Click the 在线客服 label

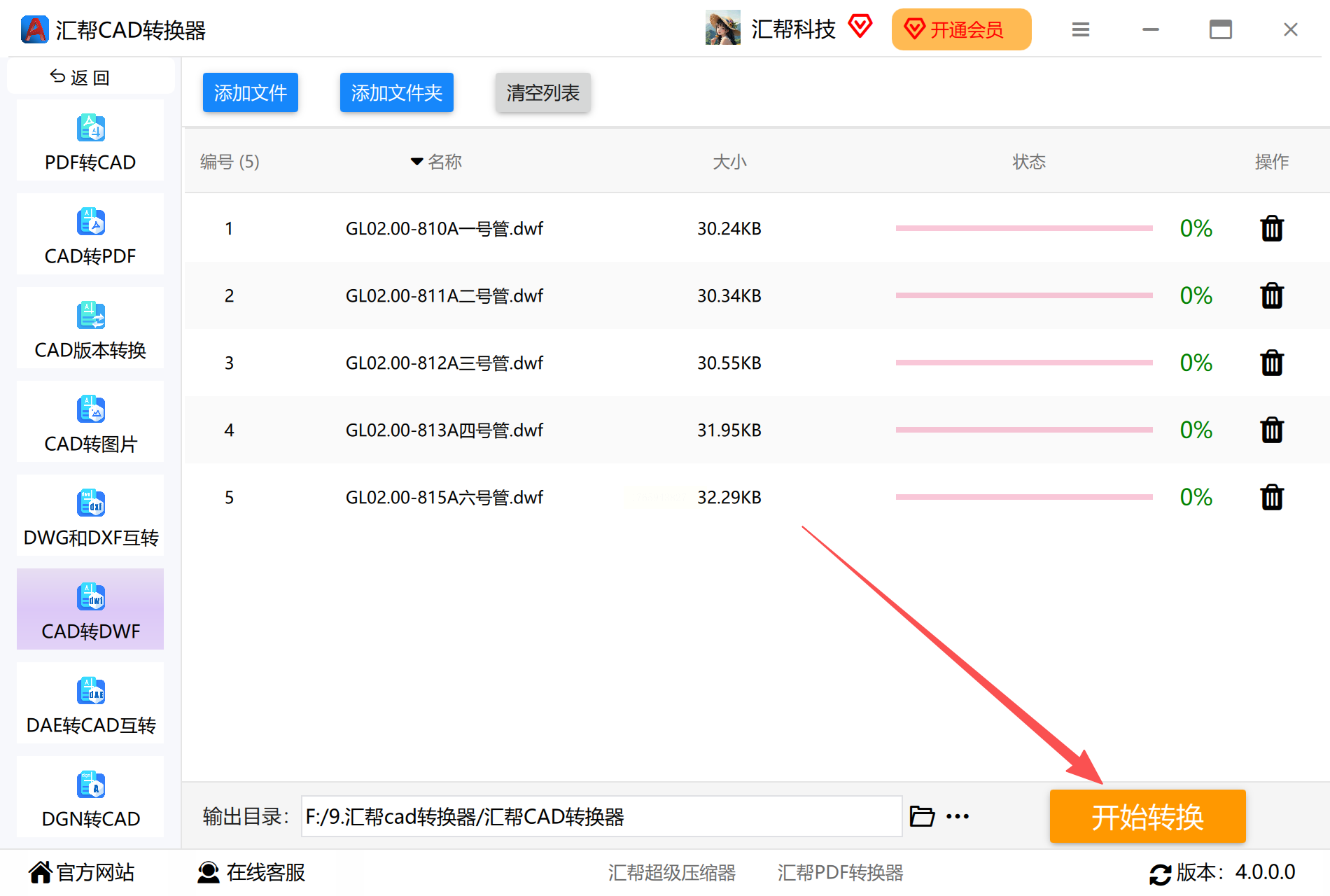click(266, 872)
